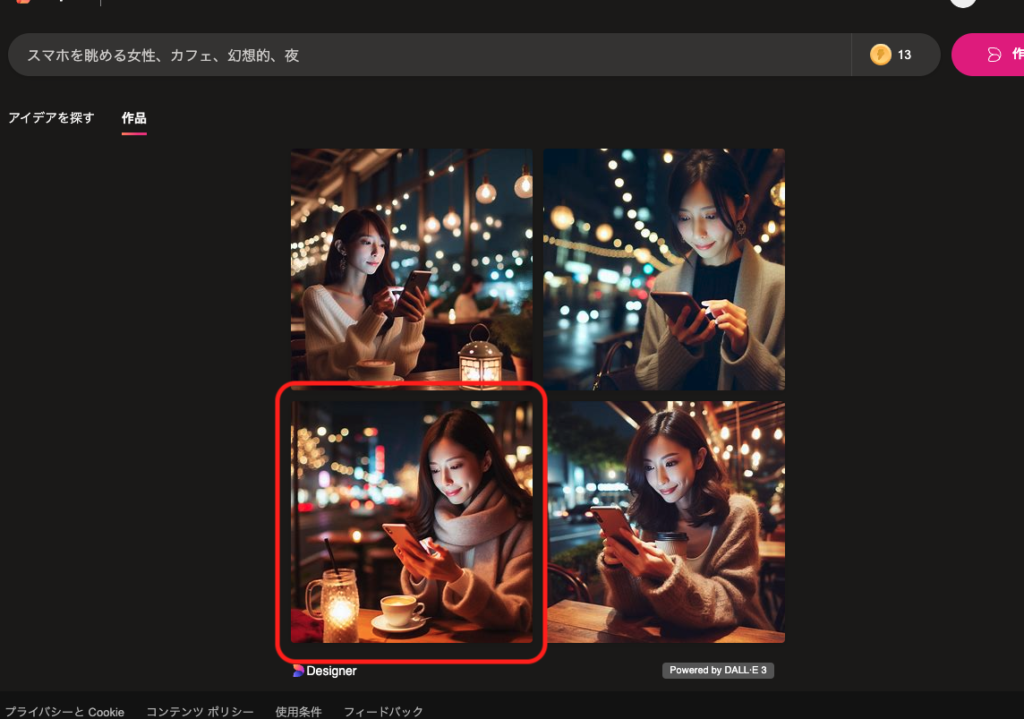
Task: Select the 作品 tab
Action: (134, 118)
